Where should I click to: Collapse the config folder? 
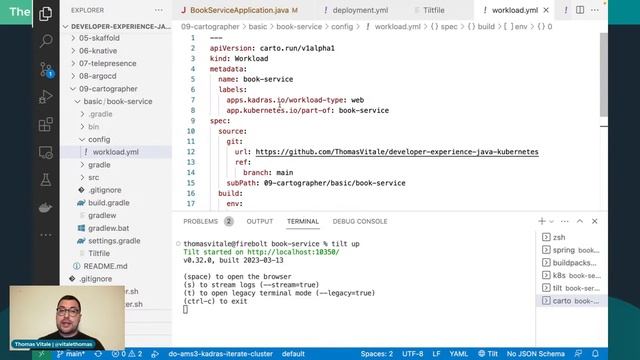(x=117, y=139)
